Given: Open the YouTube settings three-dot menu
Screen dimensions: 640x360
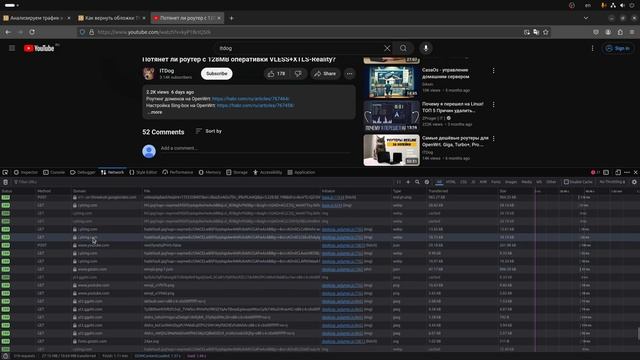Looking at the screenshot, I should coord(593,48).
